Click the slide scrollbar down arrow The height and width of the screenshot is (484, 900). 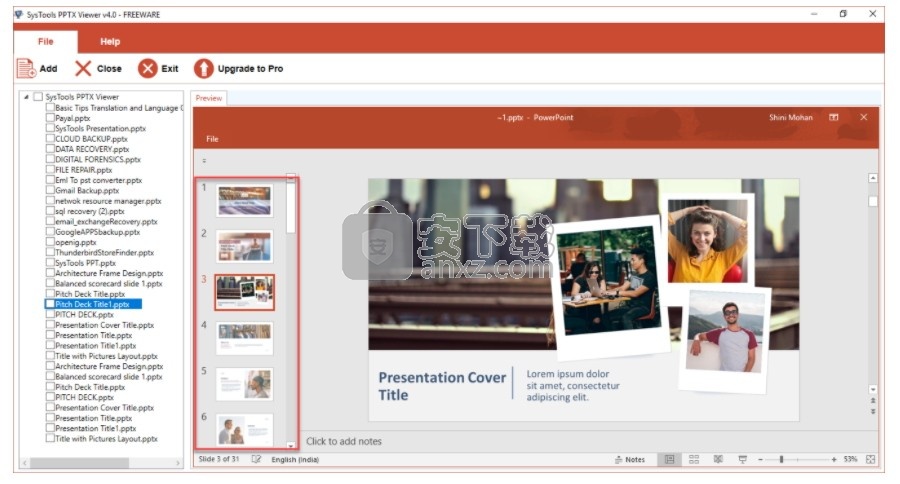pyautogui.click(x=873, y=389)
